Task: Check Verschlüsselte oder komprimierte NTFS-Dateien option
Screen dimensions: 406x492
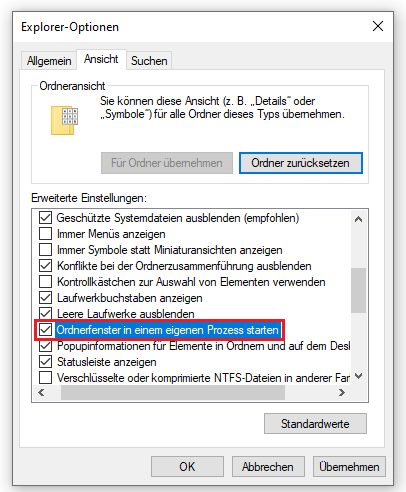Action: point(45,378)
